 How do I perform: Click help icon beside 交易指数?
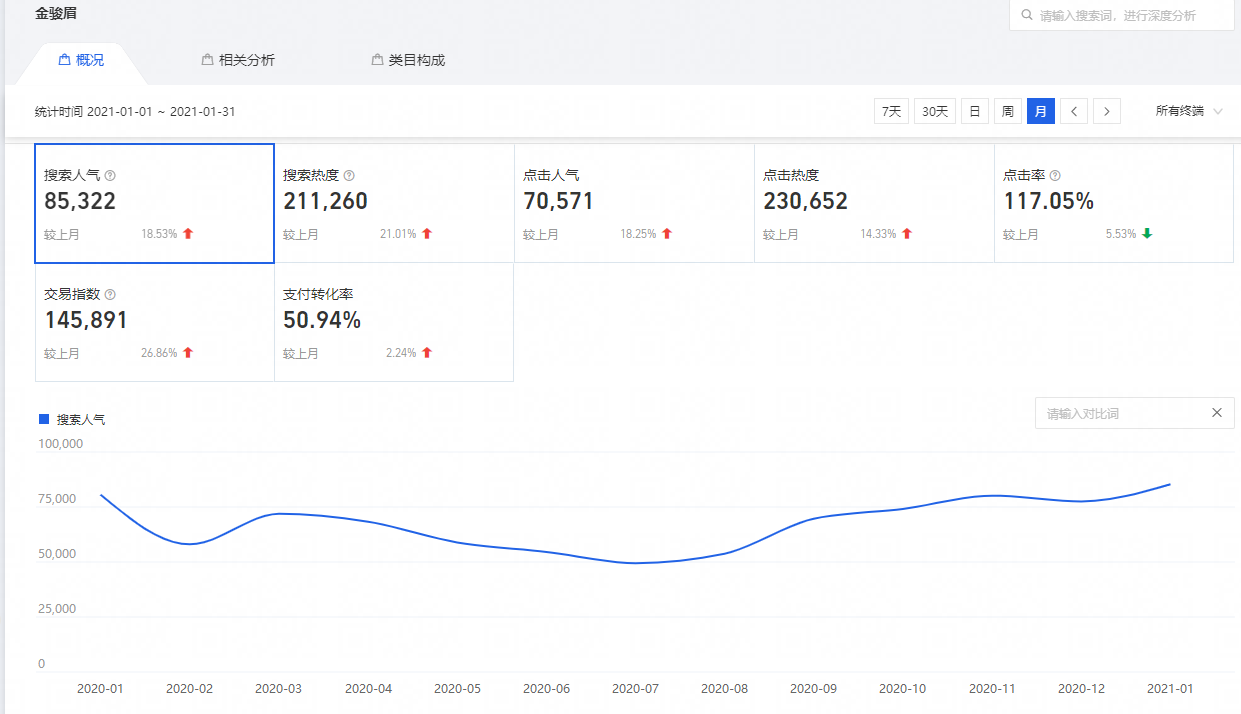coord(110,295)
